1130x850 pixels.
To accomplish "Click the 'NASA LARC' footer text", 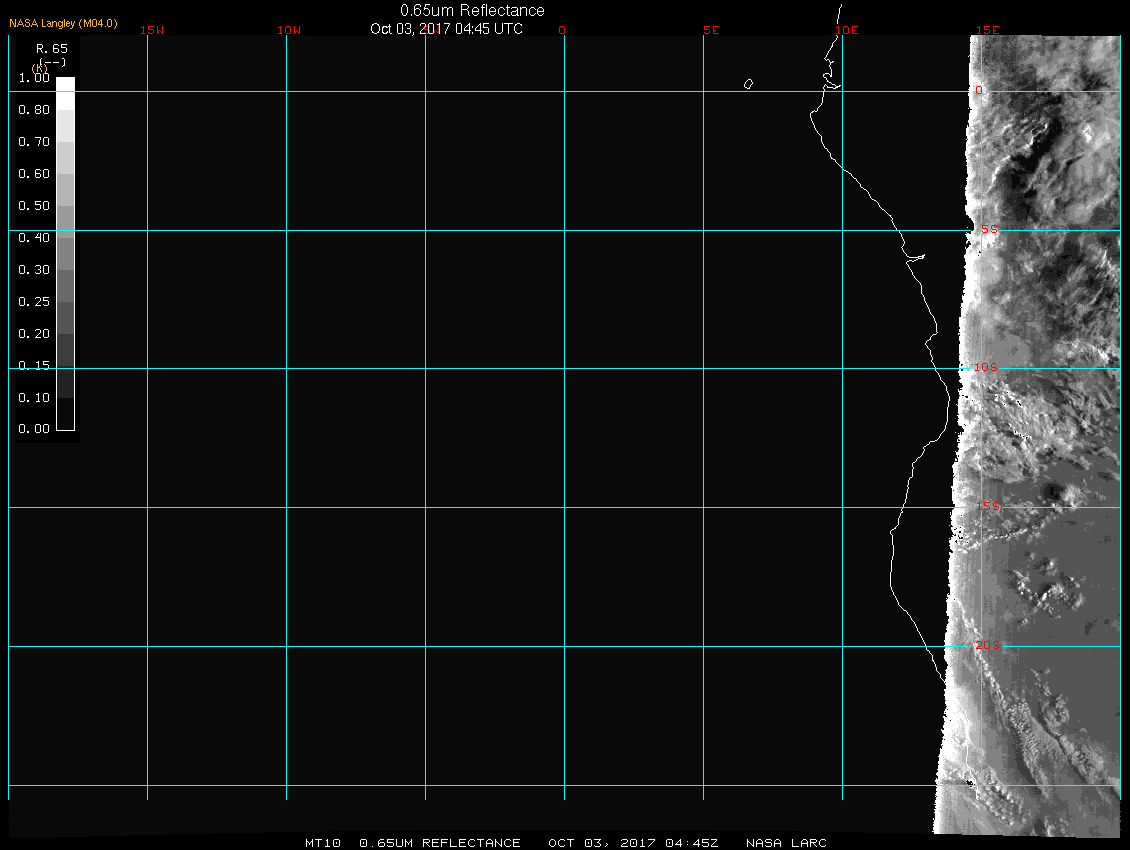I will coord(786,843).
